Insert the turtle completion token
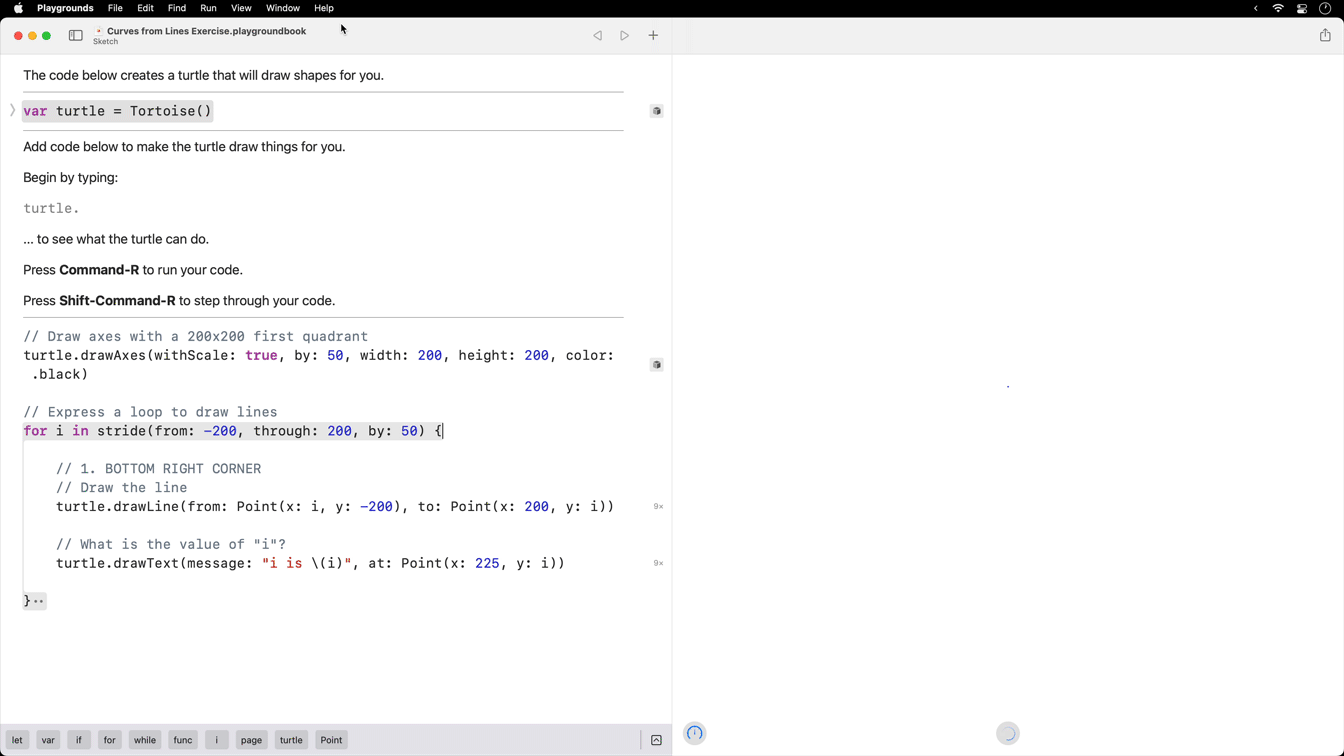 point(290,739)
